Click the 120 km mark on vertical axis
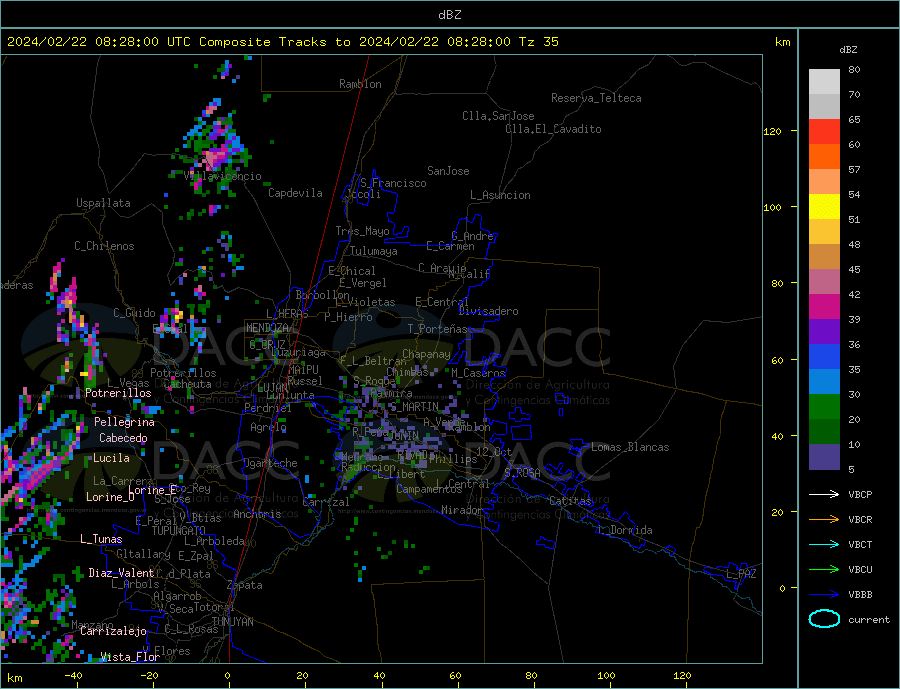 click(773, 131)
